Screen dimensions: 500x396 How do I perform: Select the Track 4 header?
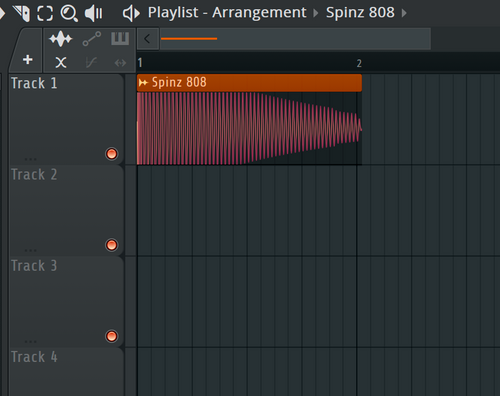pos(67,372)
